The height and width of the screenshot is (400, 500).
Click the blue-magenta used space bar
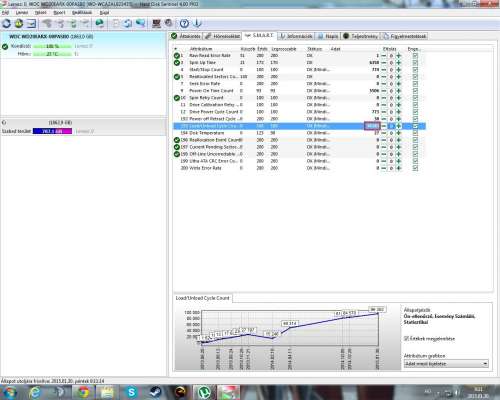52,131
